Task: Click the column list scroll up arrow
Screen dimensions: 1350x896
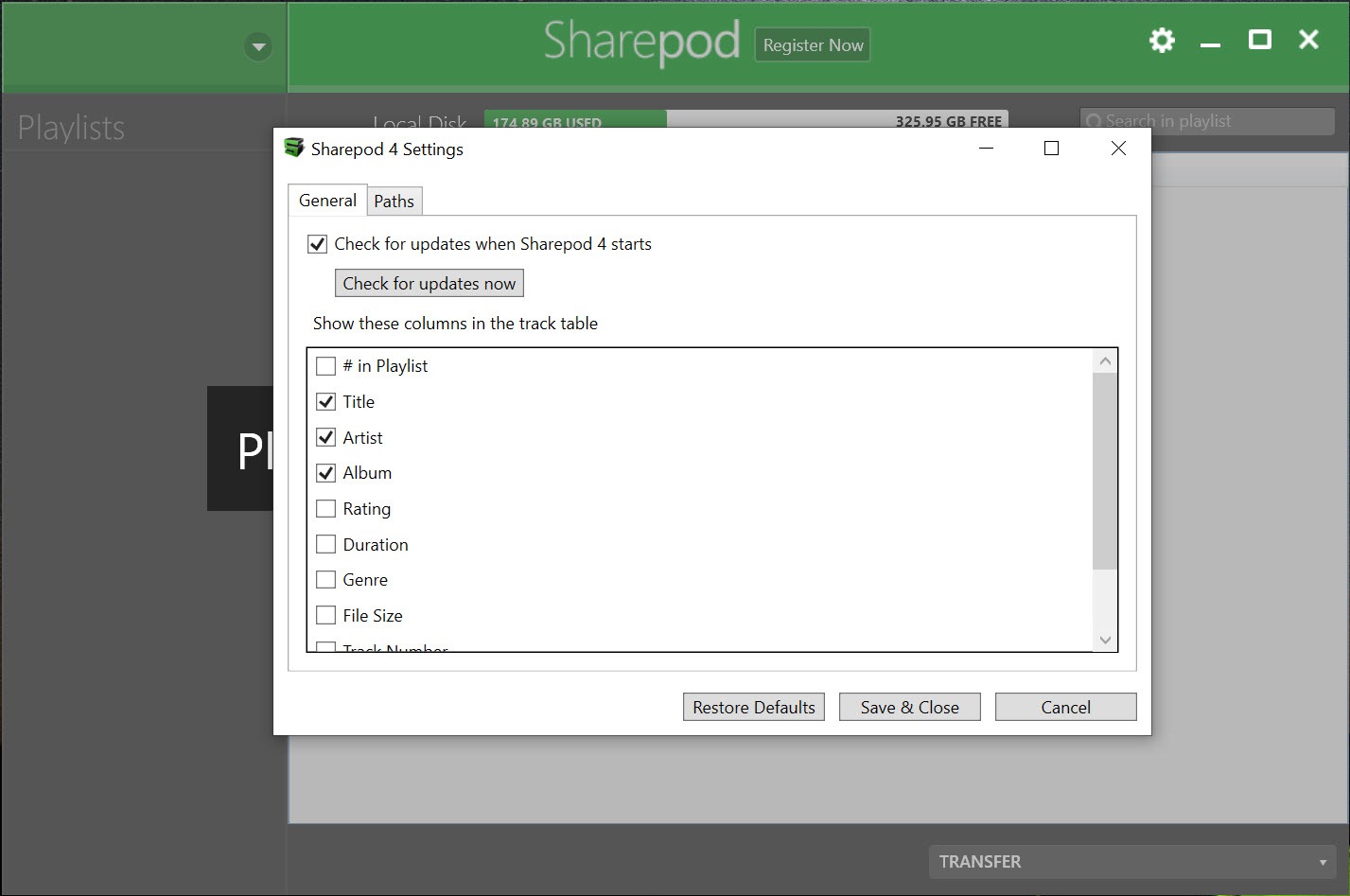Action: pyautogui.click(x=1105, y=361)
